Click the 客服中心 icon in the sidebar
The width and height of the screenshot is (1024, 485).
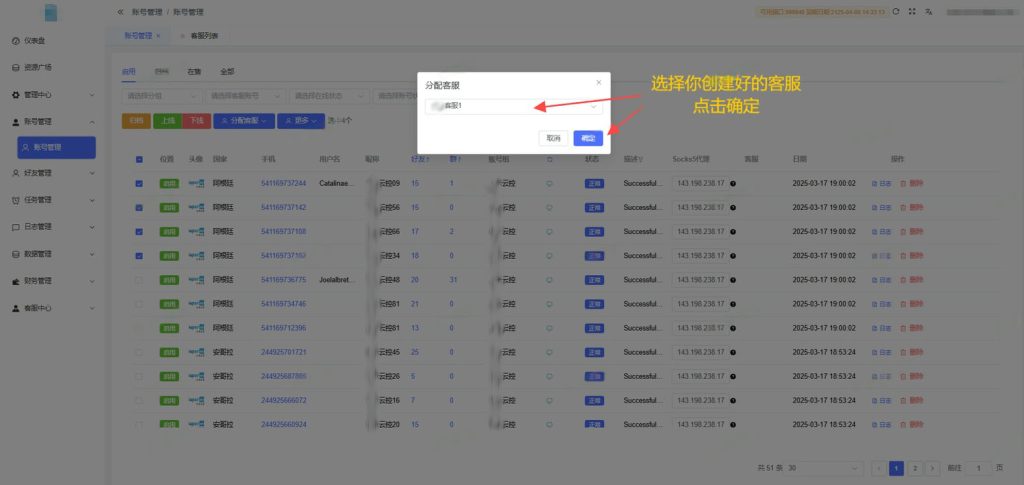pos(16,308)
